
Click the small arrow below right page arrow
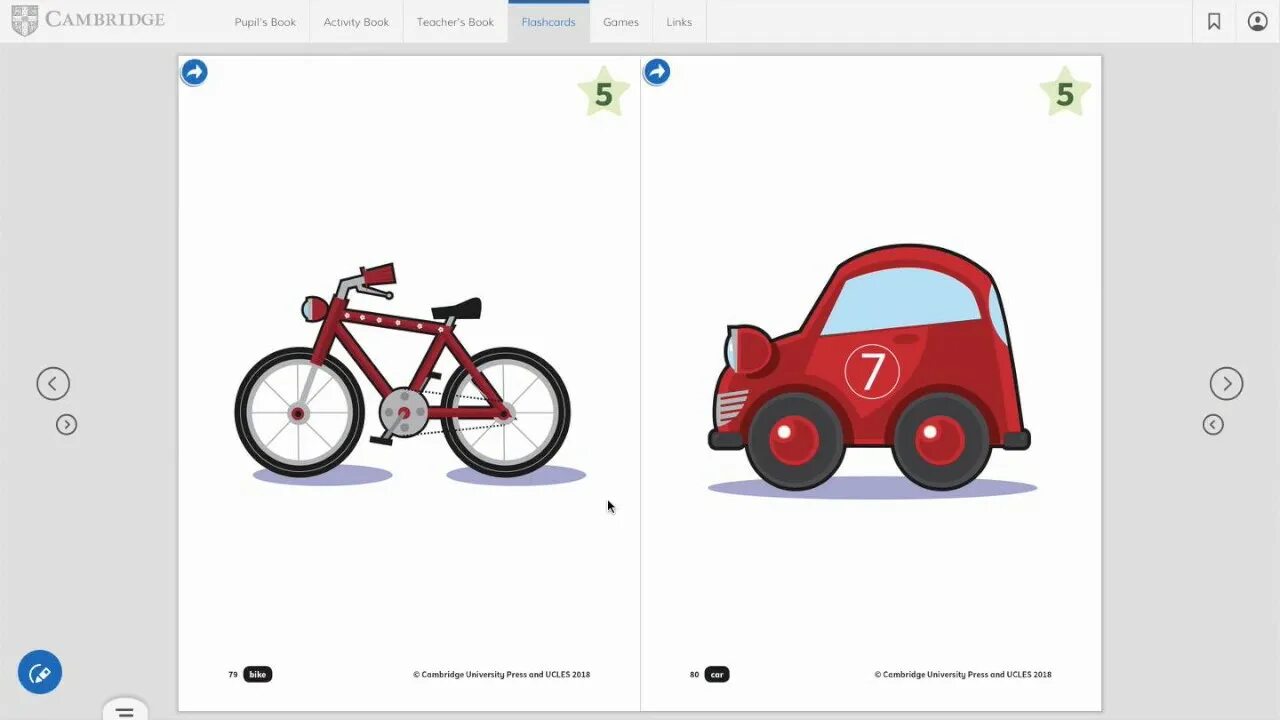click(1213, 425)
